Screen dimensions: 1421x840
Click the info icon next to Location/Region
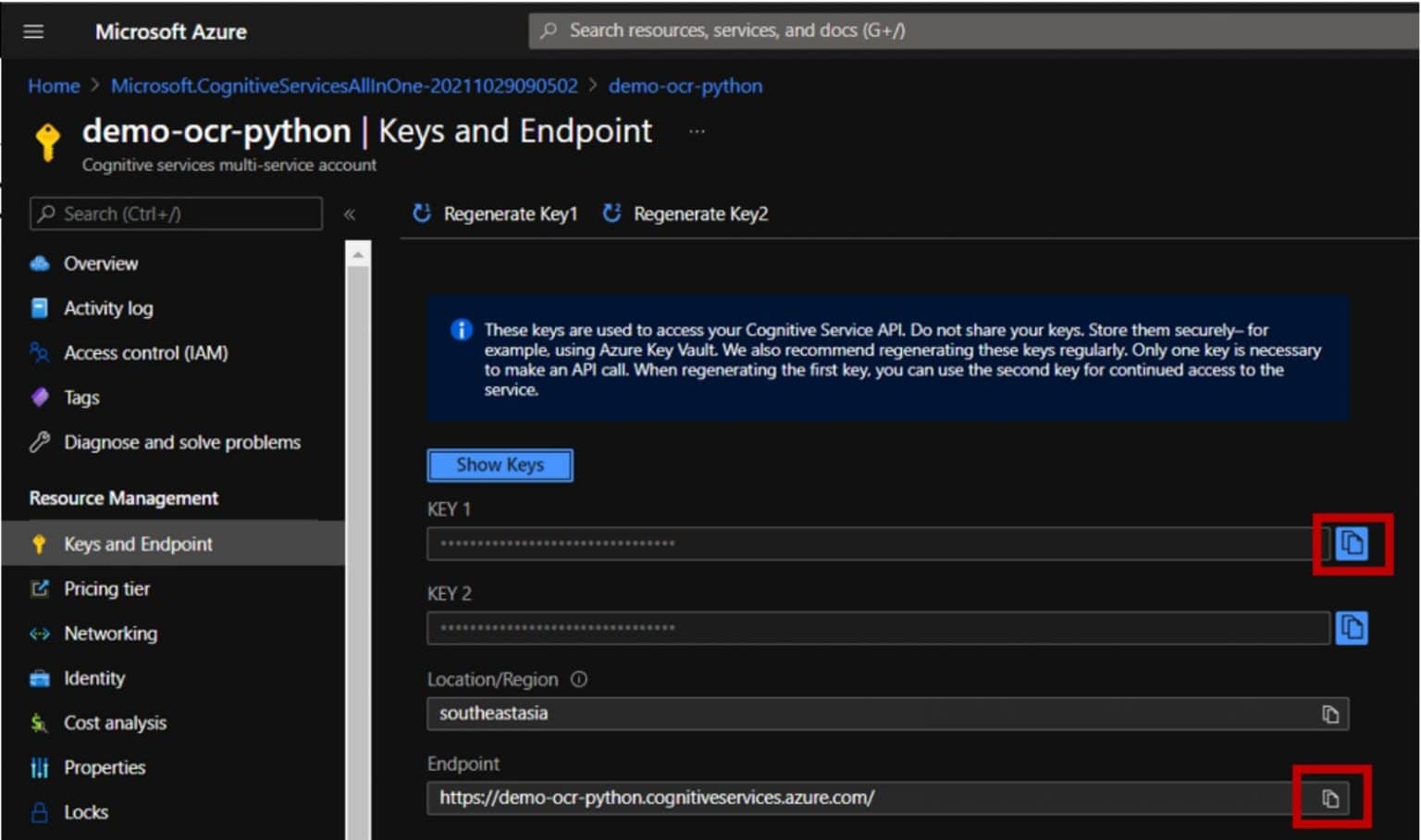(578, 679)
